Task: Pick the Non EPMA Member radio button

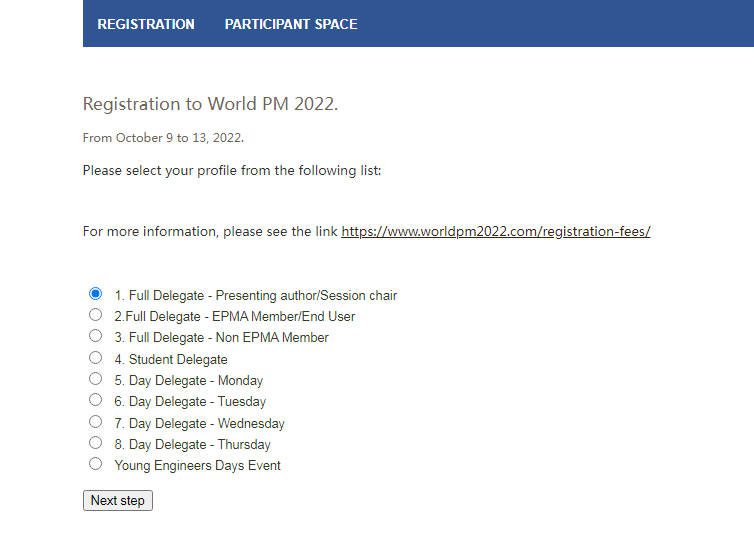Action: (95, 336)
